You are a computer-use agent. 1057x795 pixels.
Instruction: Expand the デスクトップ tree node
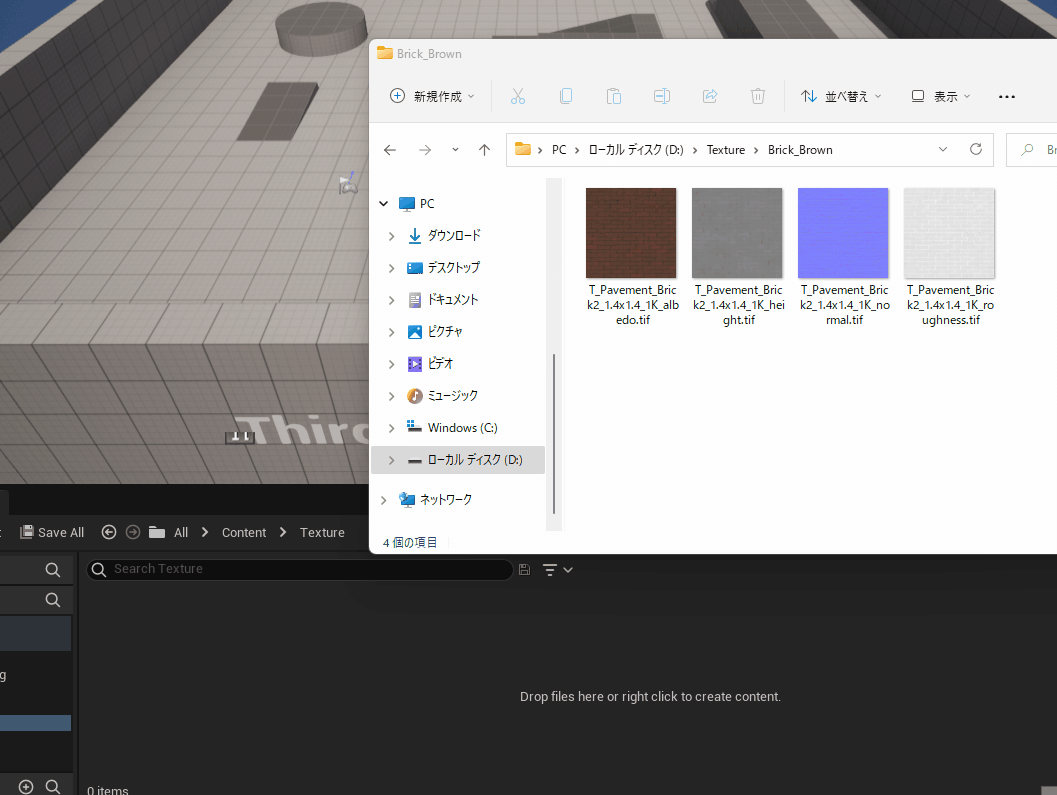coord(392,268)
